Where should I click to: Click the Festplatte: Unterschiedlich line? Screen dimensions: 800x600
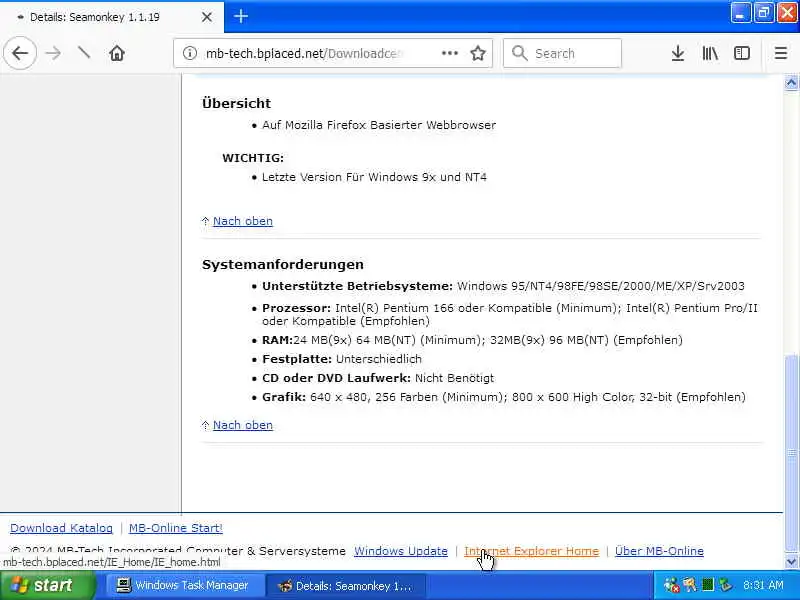click(342, 359)
